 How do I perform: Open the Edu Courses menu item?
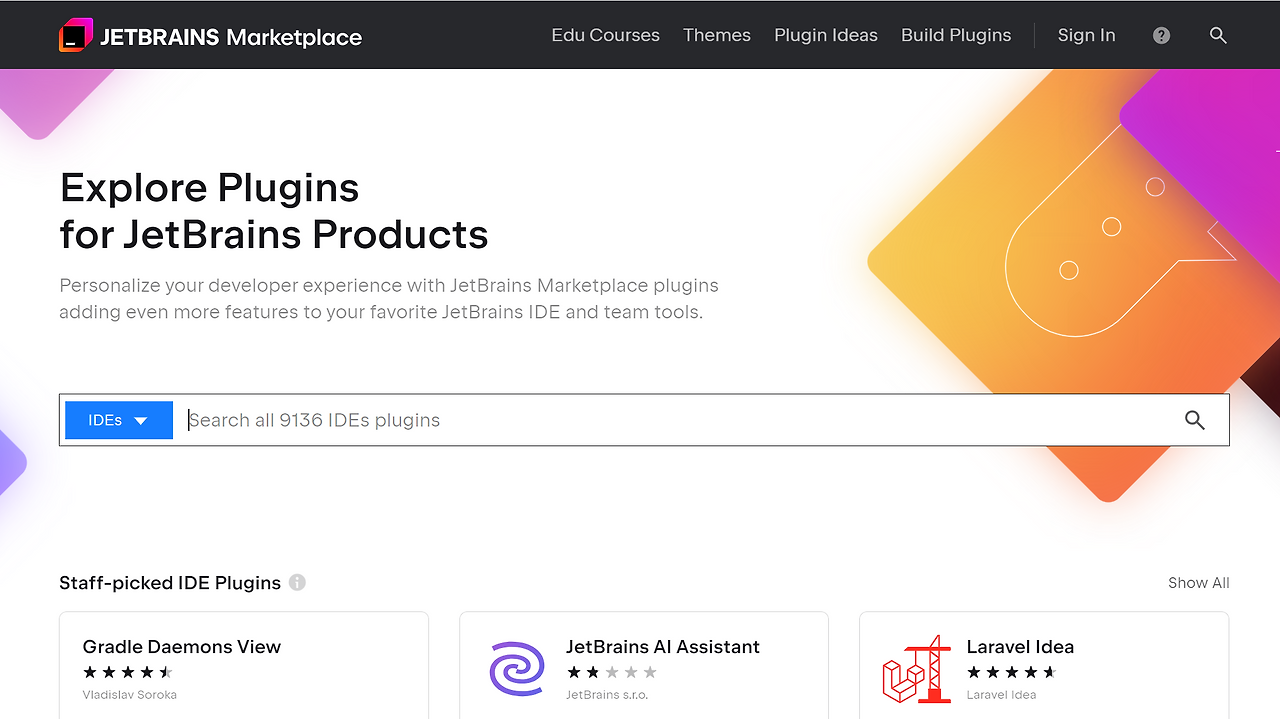coord(606,35)
